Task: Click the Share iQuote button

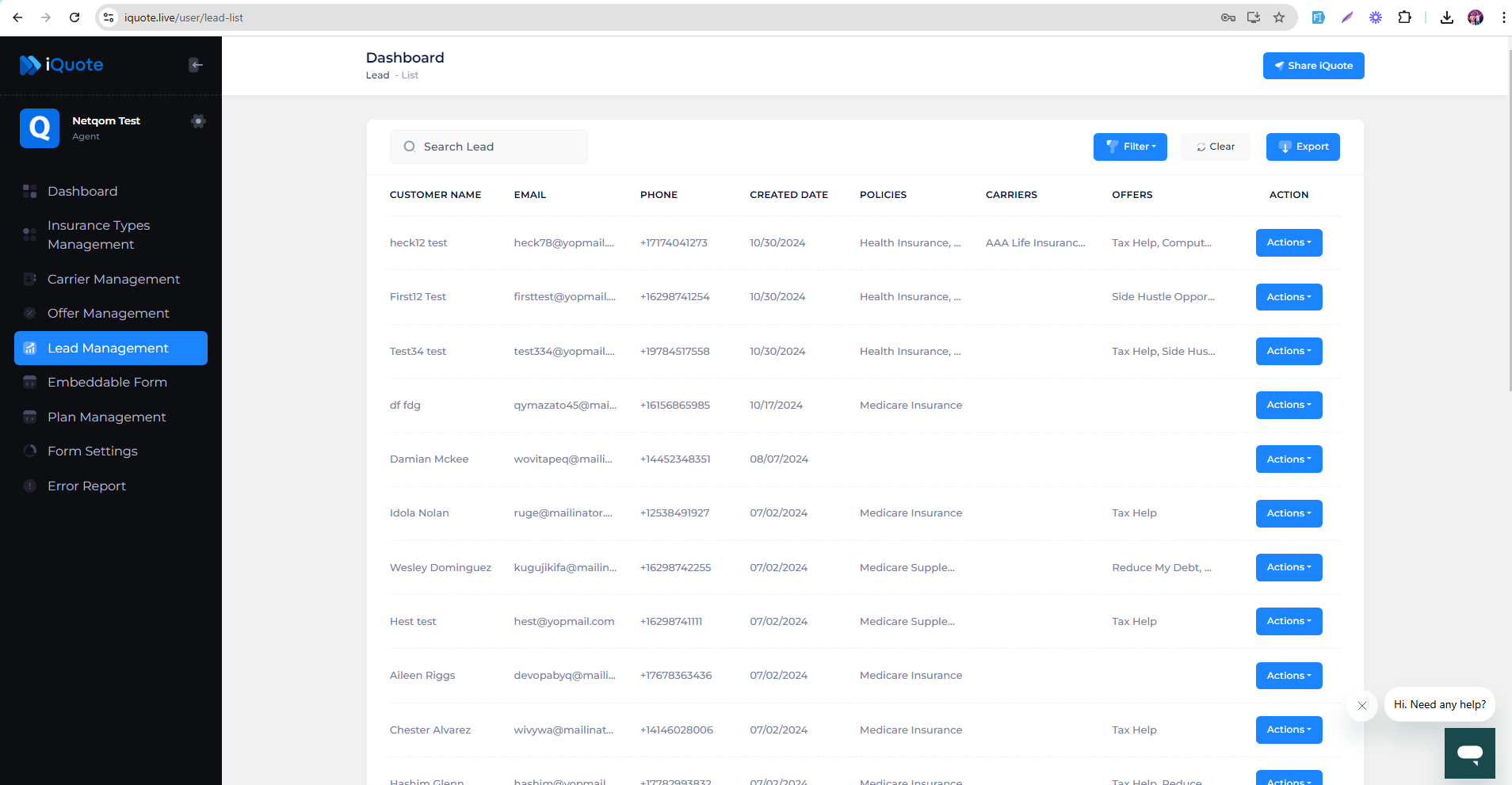Action: click(x=1313, y=66)
